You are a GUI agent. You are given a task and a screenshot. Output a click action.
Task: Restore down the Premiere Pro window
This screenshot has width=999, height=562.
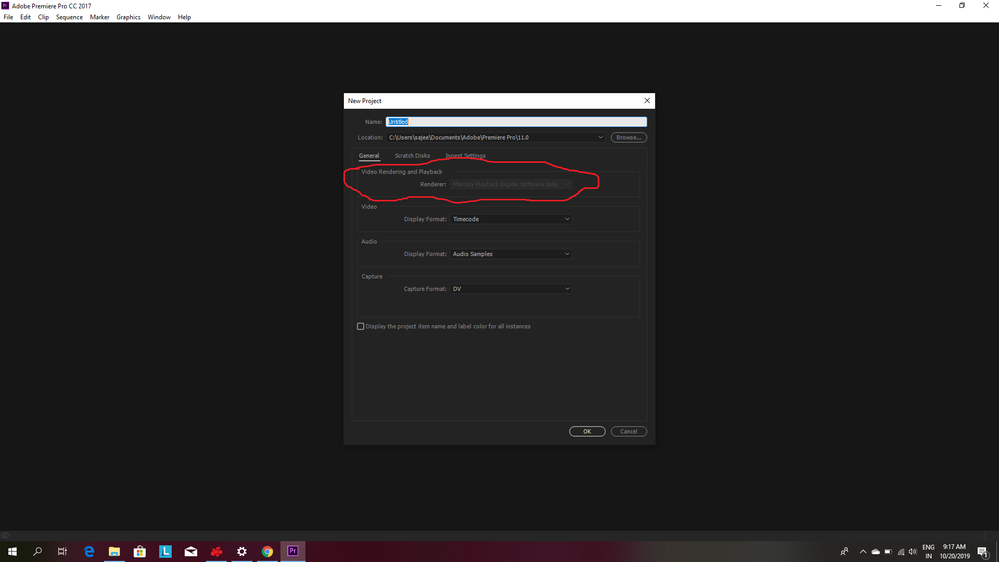[962, 5]
